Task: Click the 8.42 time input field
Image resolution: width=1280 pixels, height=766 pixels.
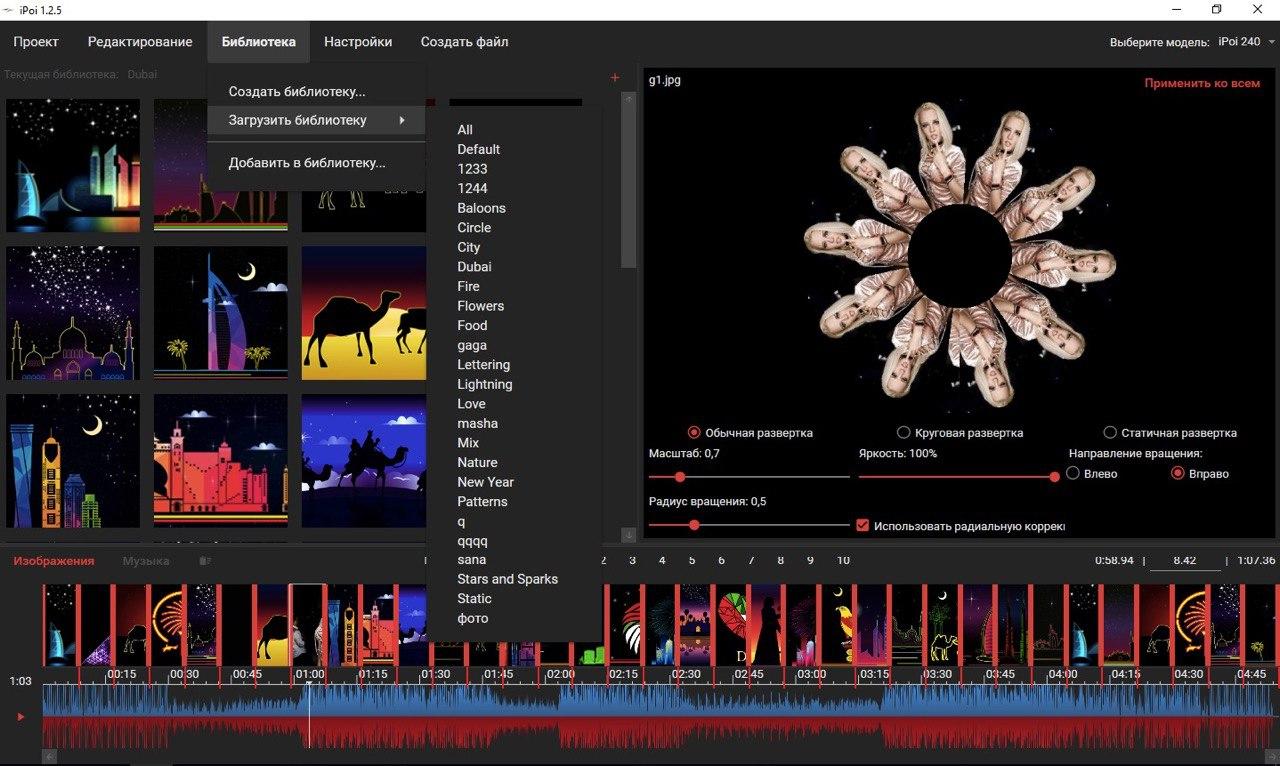Action: 1184,561
